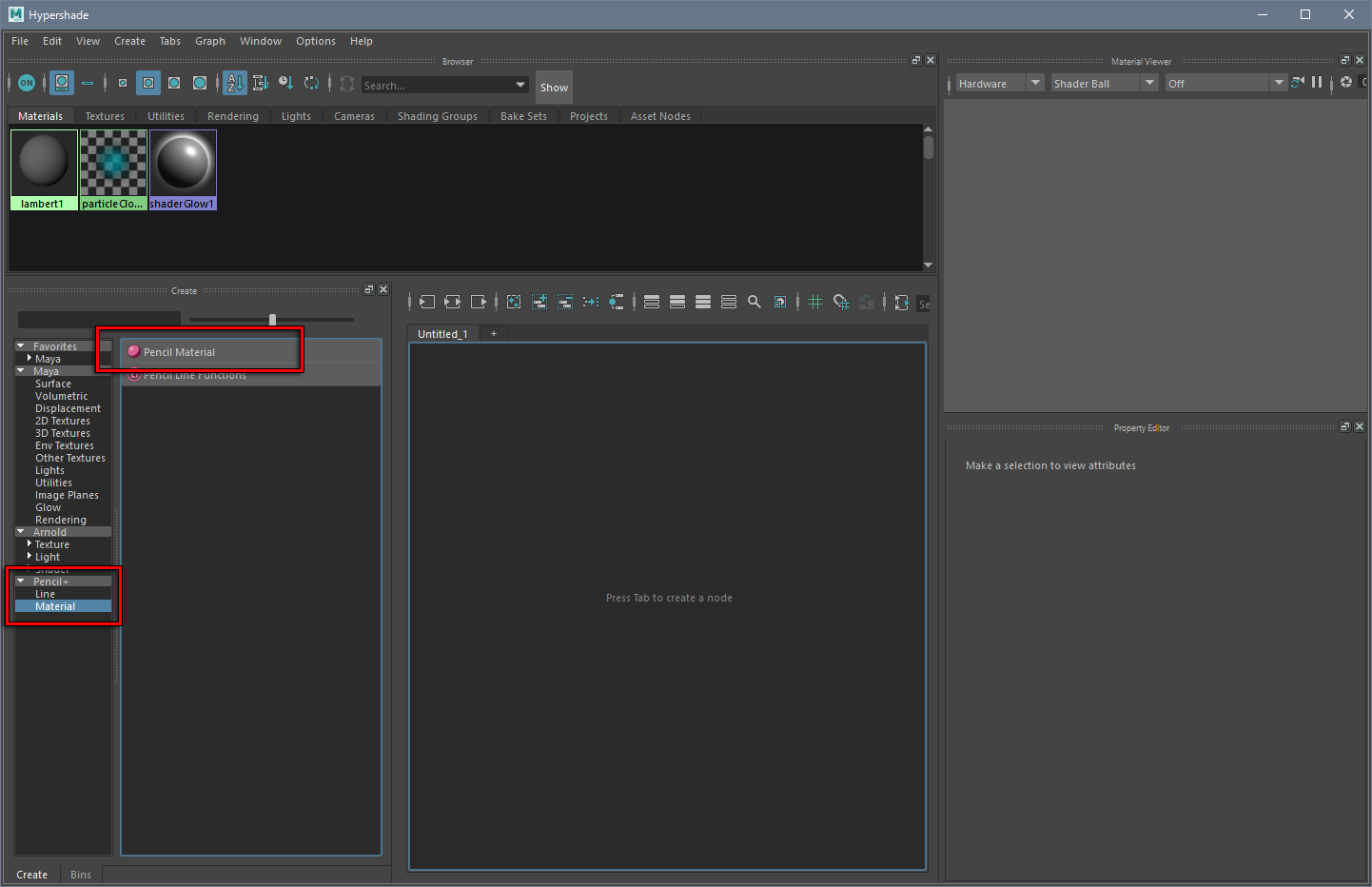Open the Shader Ball geometry dropdown

point(1149,83)
